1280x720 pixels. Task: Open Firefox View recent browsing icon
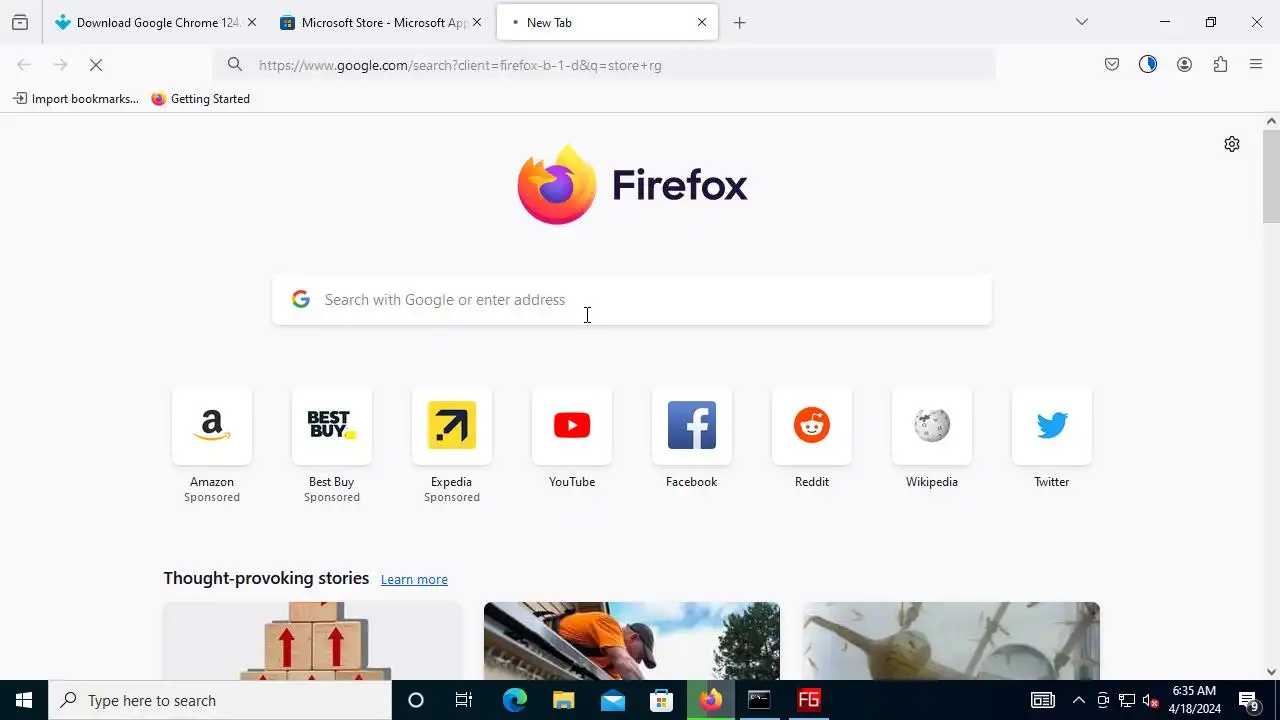click(20, 22)
